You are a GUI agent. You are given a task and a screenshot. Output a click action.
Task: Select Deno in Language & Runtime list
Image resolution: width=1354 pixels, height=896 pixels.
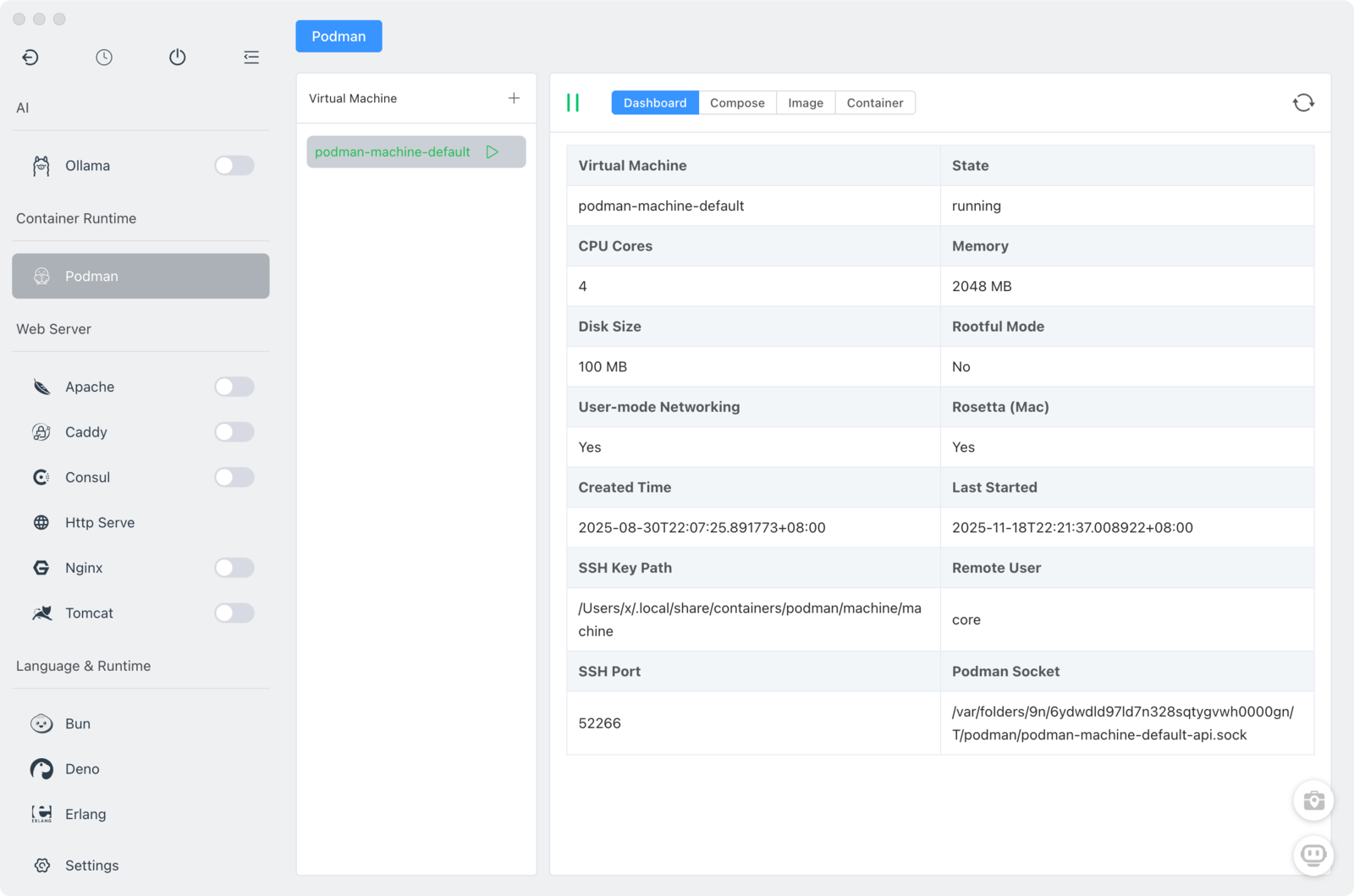click(82, 769)
